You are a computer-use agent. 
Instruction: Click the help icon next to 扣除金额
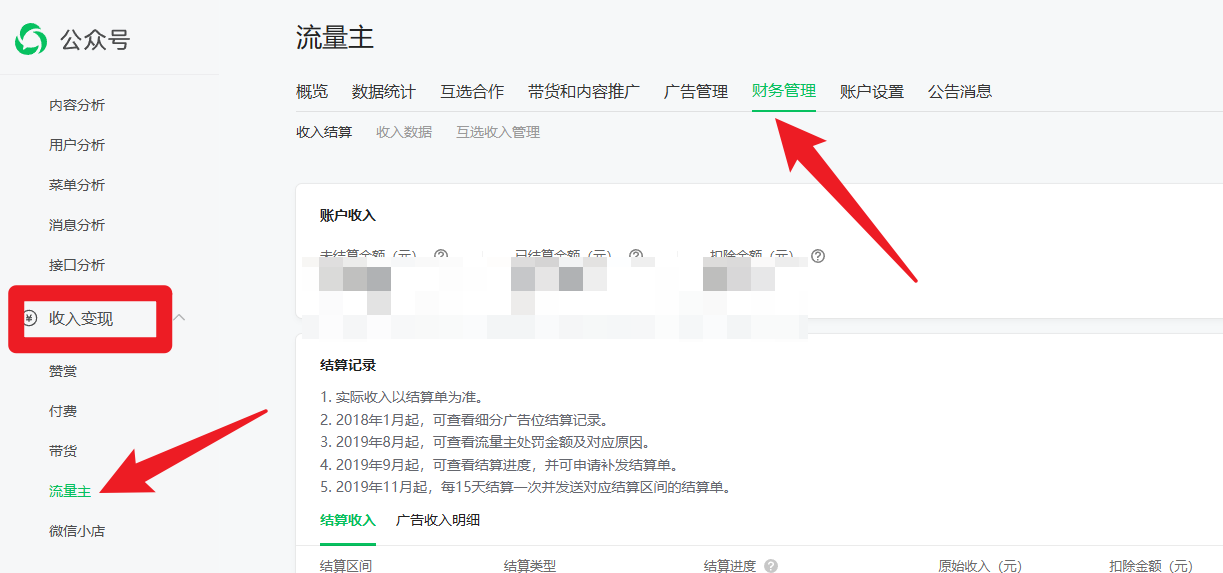click(x=818, y=256)
